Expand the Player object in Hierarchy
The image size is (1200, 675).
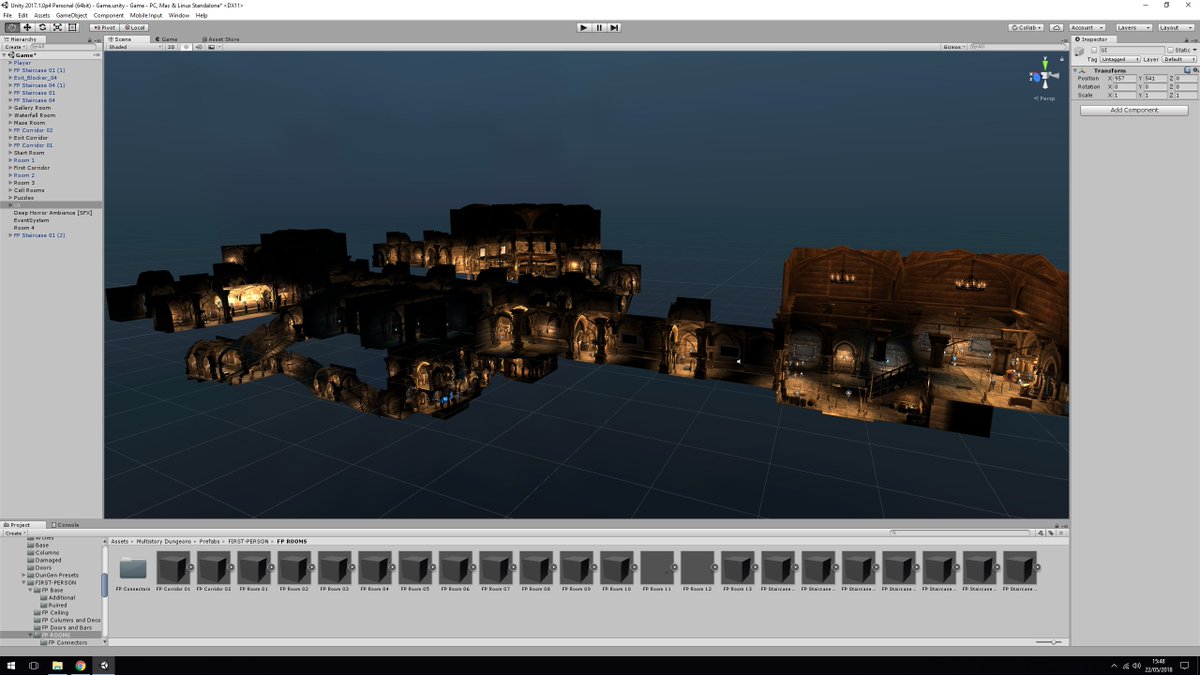click(10, 63)
